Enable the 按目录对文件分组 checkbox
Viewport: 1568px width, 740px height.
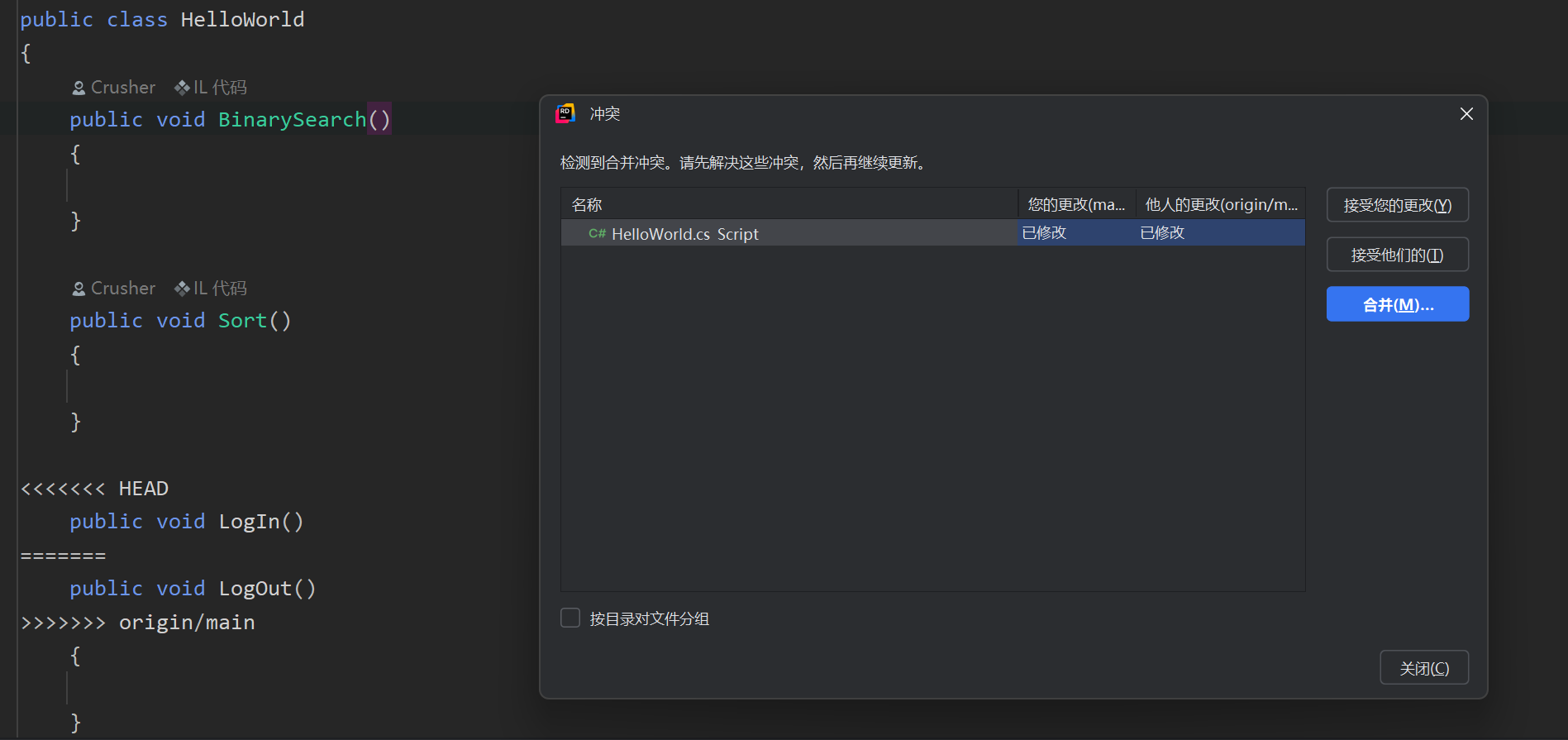point(570,618)
